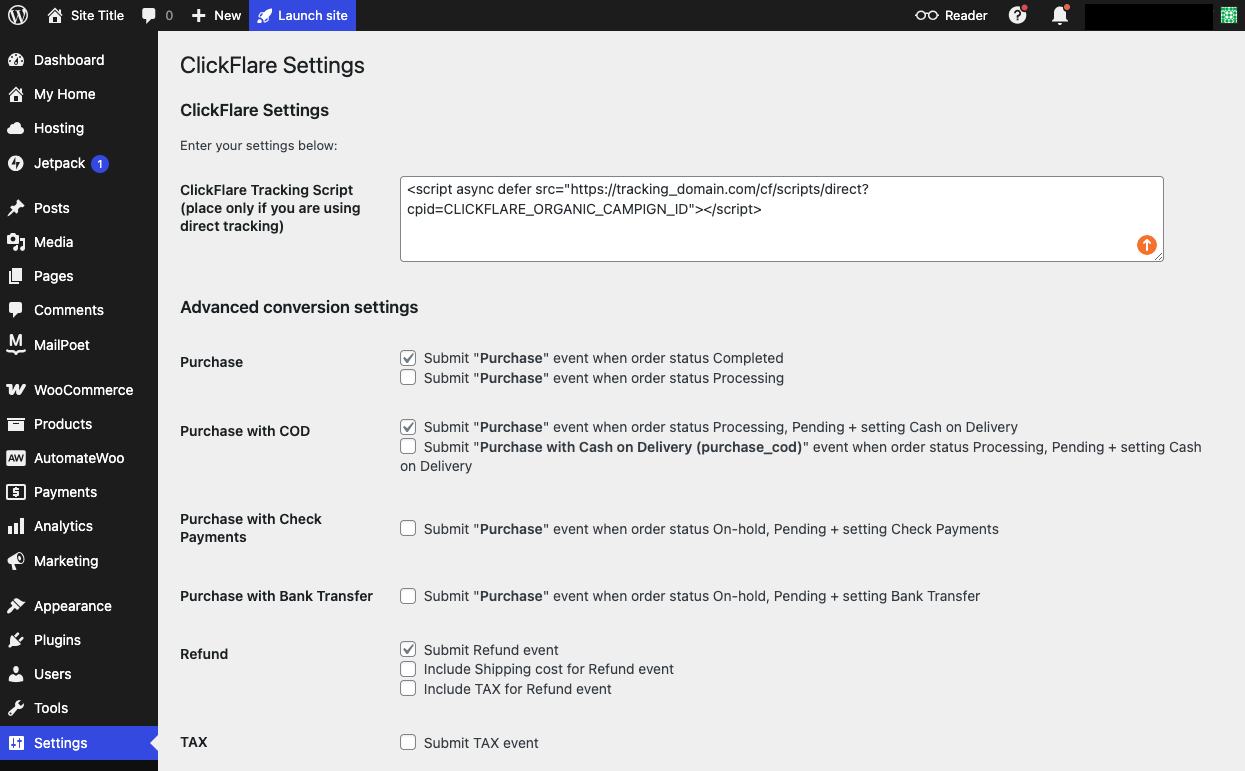1245x771 pixels.
Task: Click the WordPress logo icon
Action: point(18,15)
